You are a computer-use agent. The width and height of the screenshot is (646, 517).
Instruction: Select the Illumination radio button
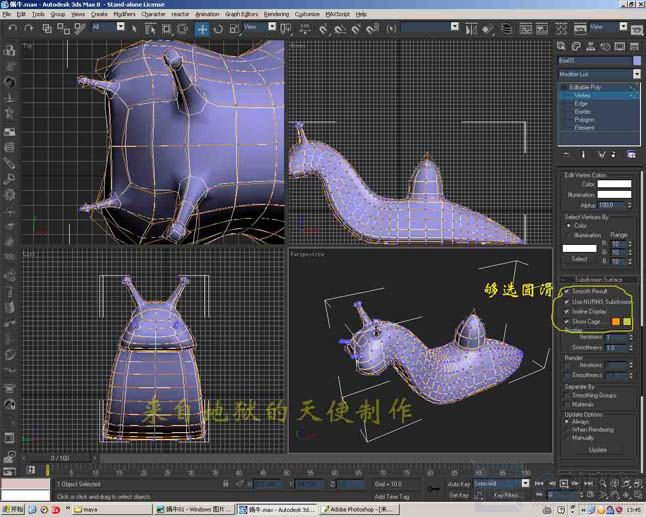pyautogui.click(x=569, y=235)
